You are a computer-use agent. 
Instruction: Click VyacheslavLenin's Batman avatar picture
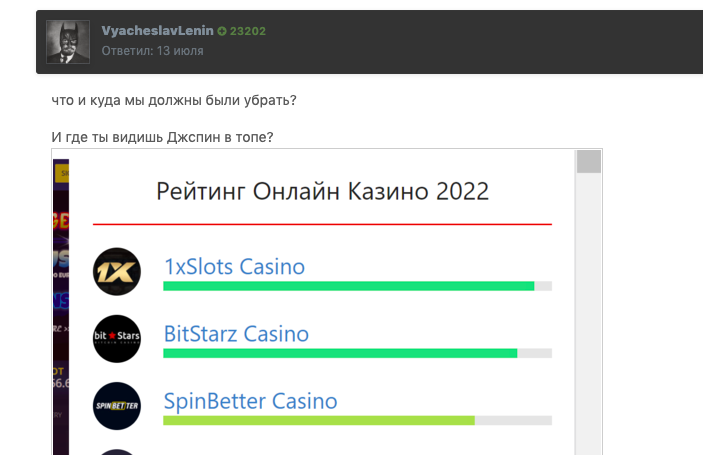pos(67,41)
